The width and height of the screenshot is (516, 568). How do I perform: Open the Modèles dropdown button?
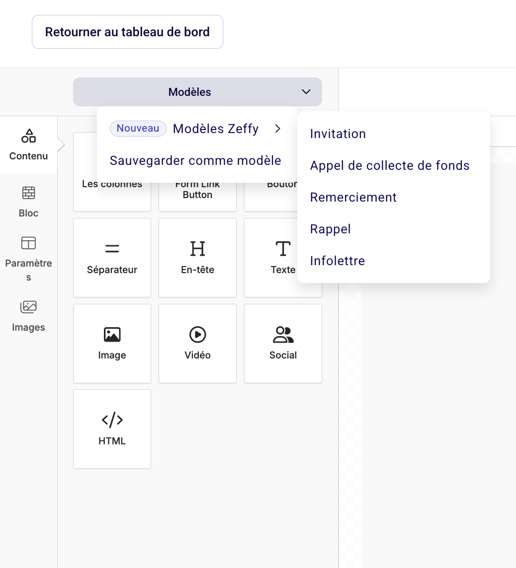point(197,92)
